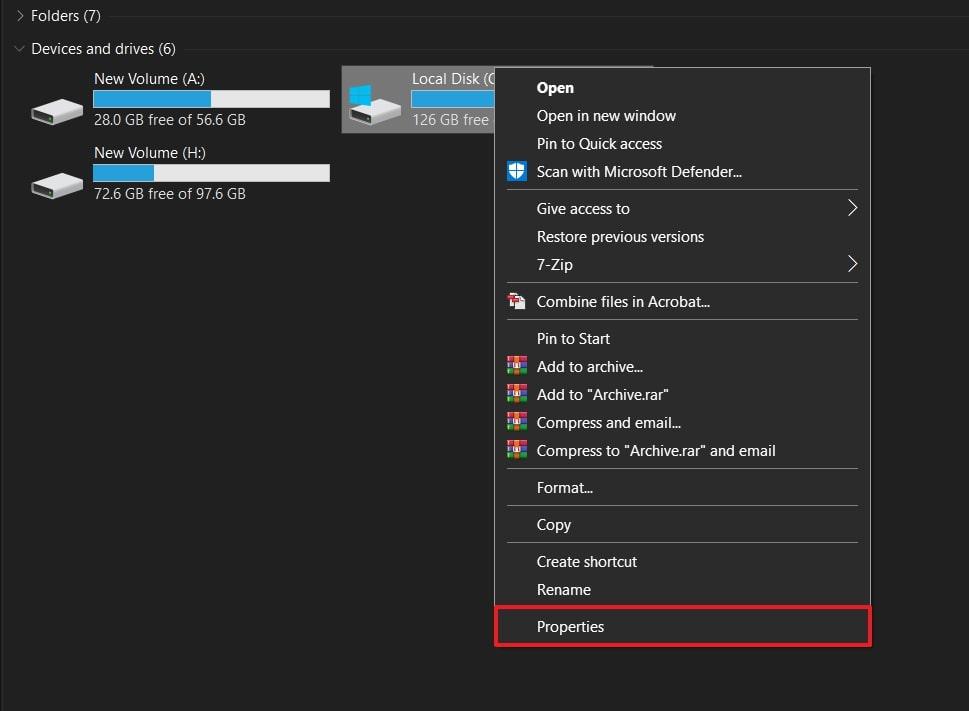969x711 pixels.
Task: Click the WinRAR icon beside Add to archive...
Action: (x=517, y=367)
